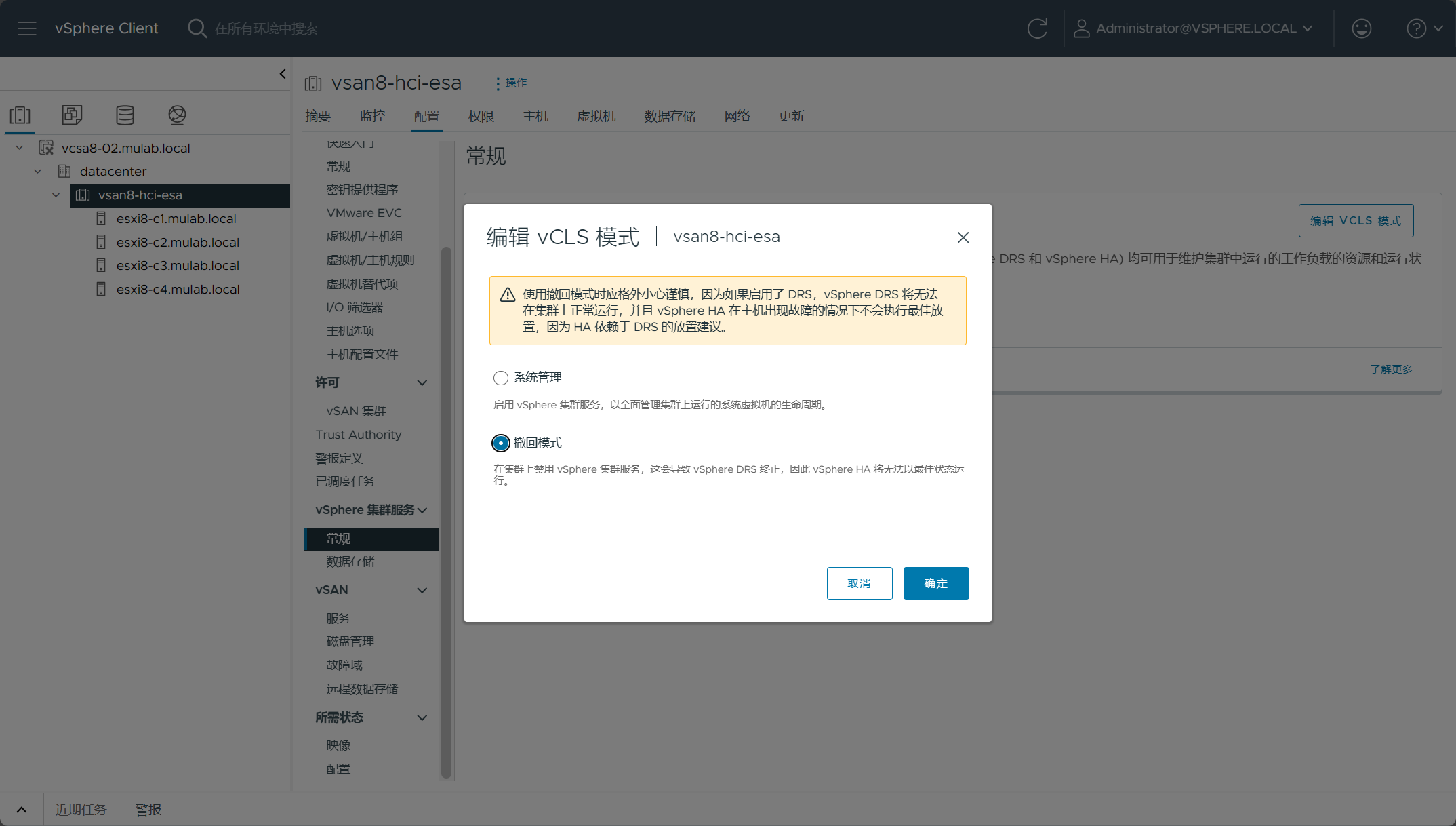Click the warning triangle icon in alert
Screen dimensions: 1456x826
pos(508,295)
